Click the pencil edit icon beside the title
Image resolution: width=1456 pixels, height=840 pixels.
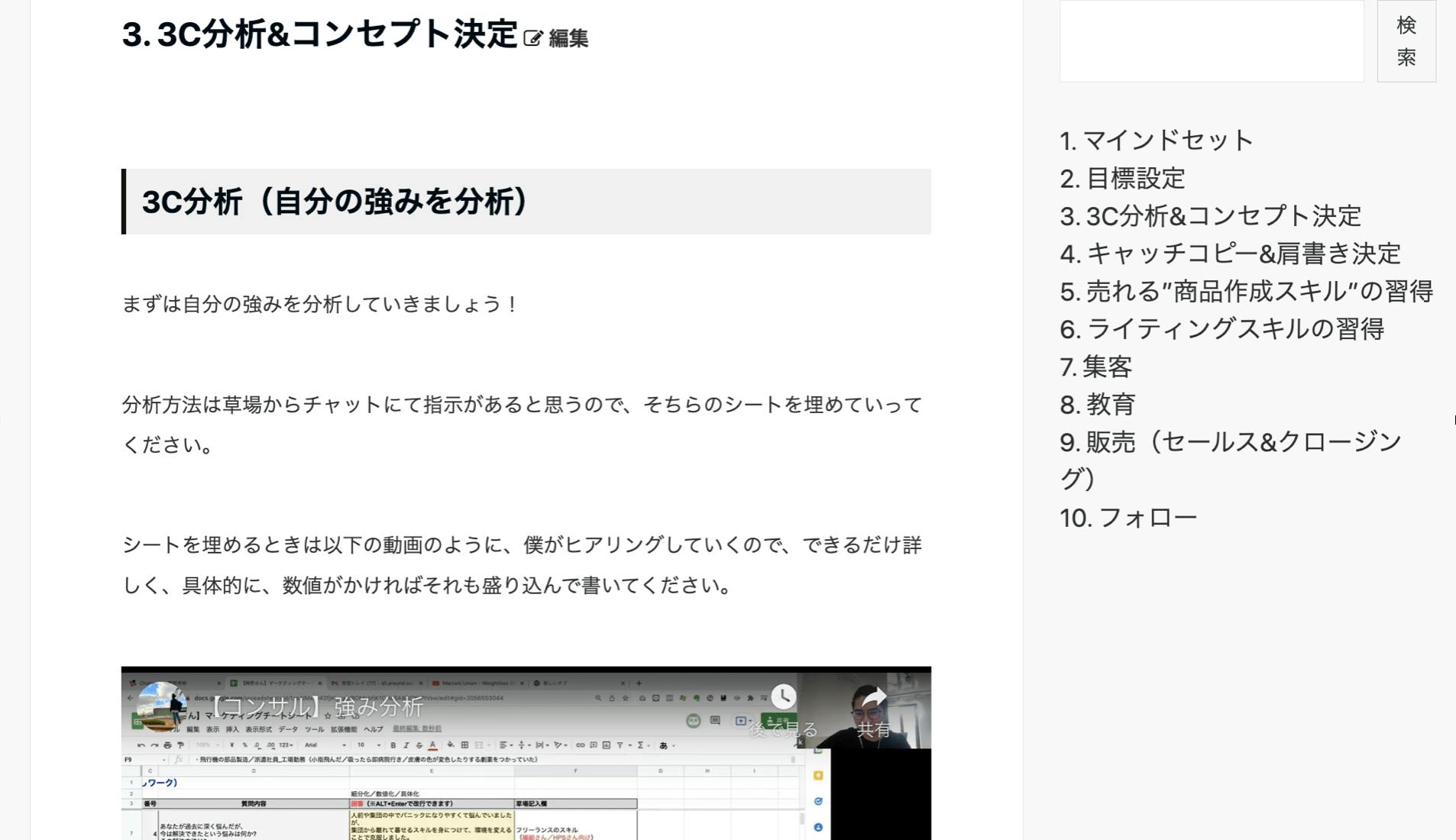pyautogui.click(x=532, y=38)
